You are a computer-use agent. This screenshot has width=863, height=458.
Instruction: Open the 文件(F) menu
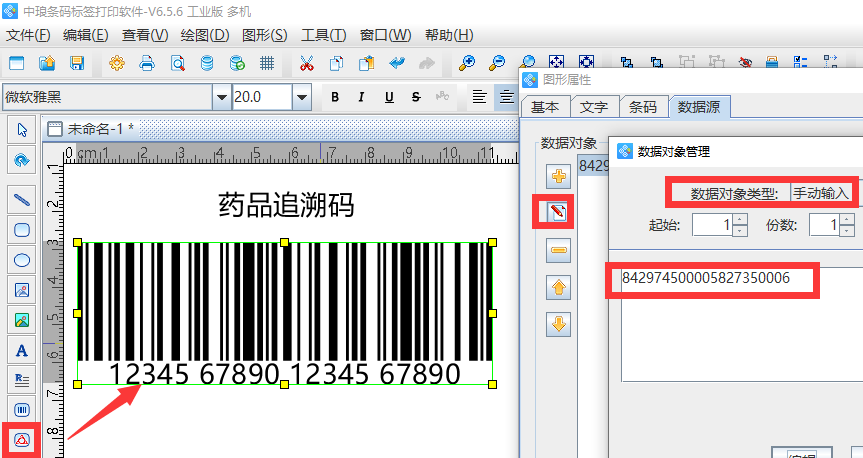click(28, 36)
